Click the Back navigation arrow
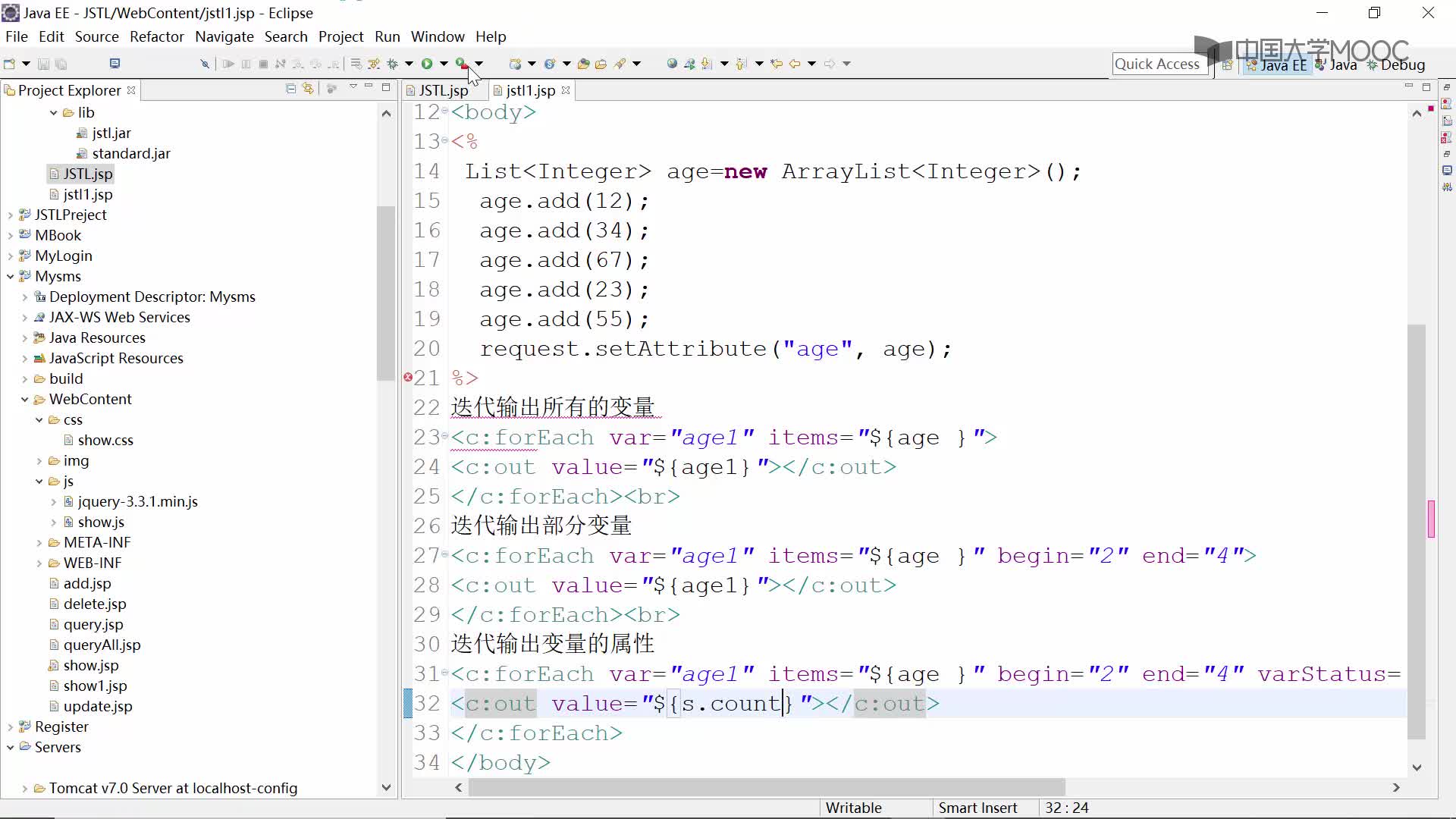The height and width of the screenshot is (819, 1456). pyautogui.click(x=795, y=64)
